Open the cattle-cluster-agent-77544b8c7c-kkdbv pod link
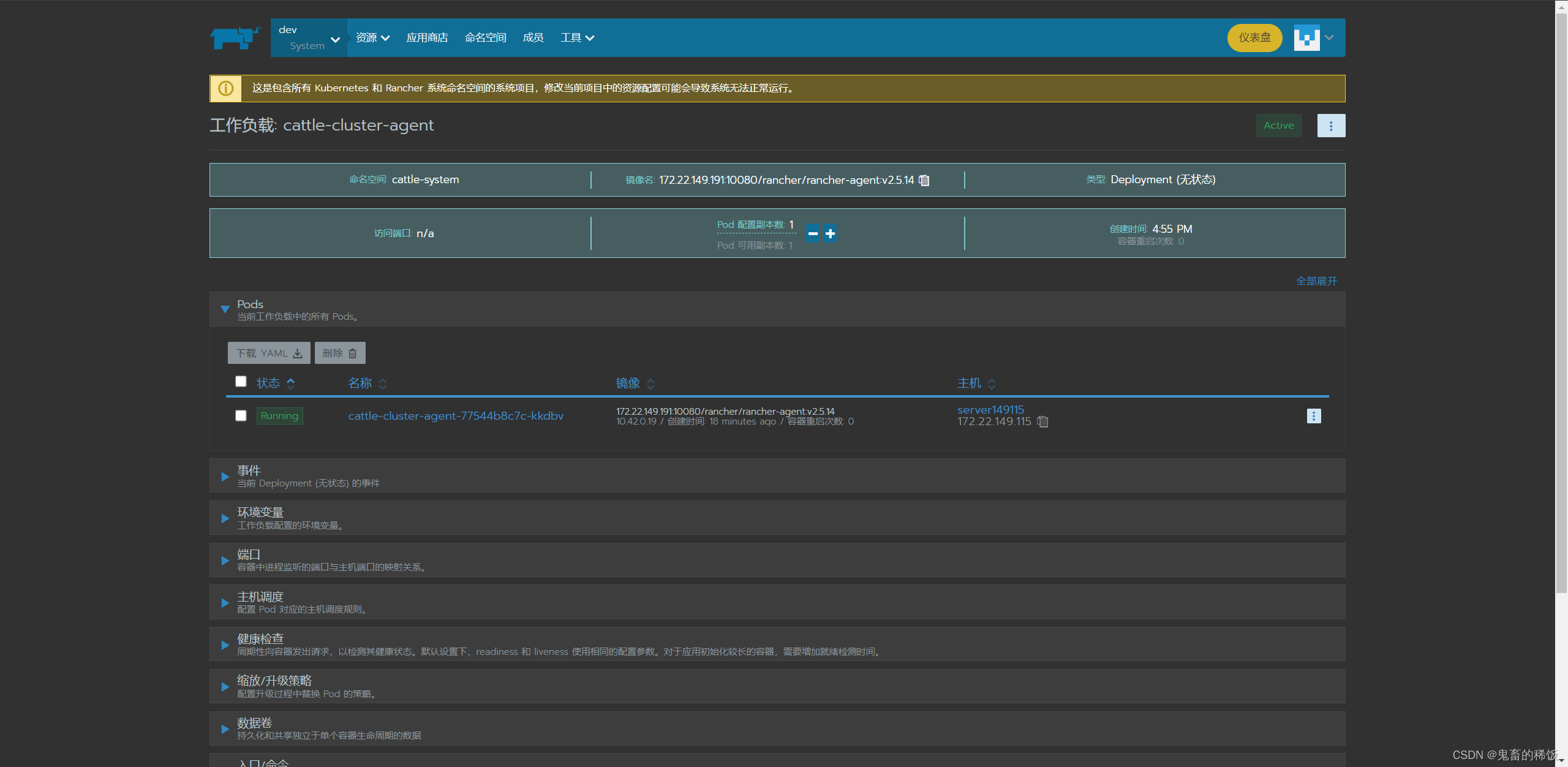 tap(456, 416)
